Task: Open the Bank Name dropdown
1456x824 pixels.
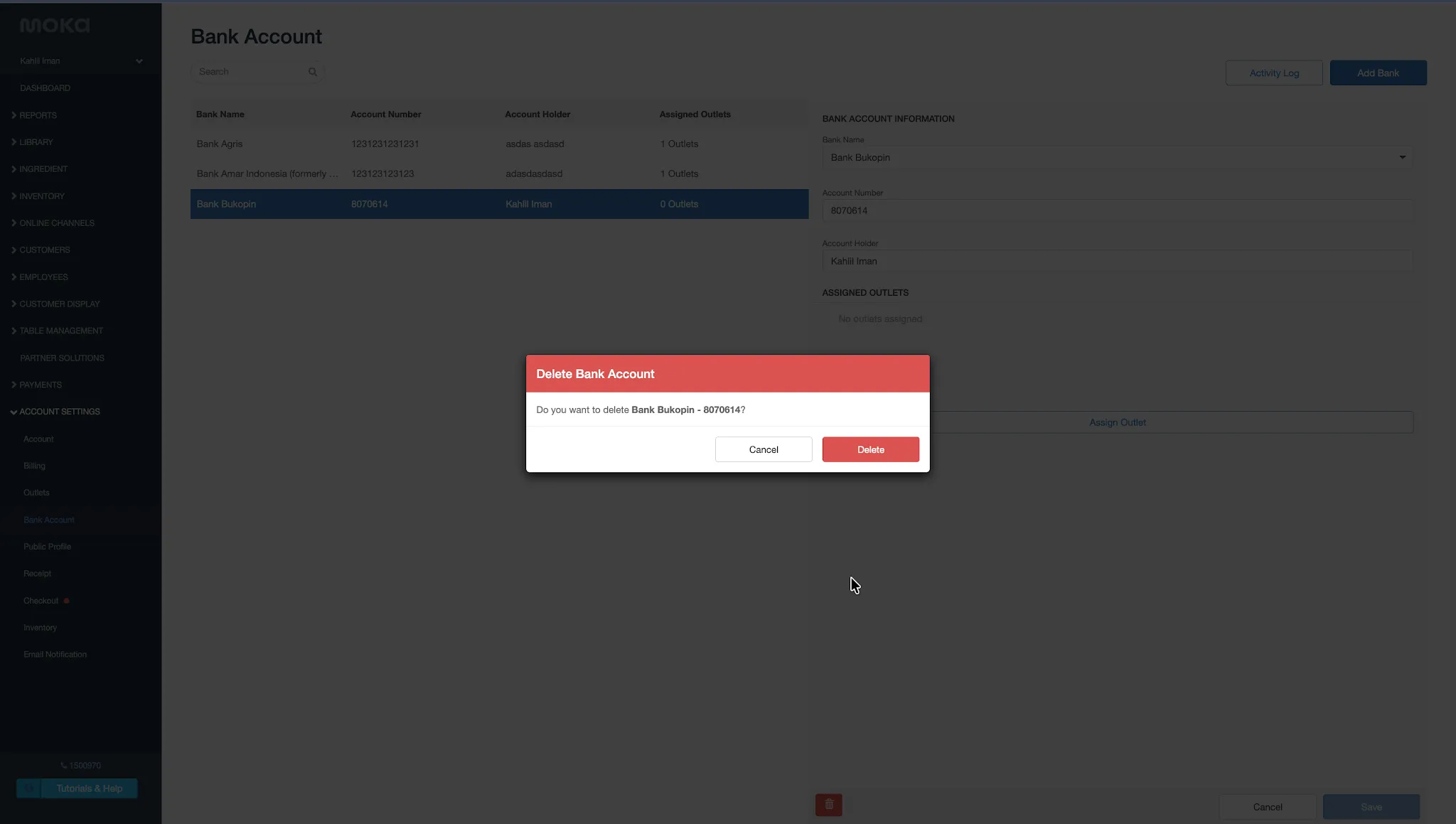Action: (x=1117, y=158)
